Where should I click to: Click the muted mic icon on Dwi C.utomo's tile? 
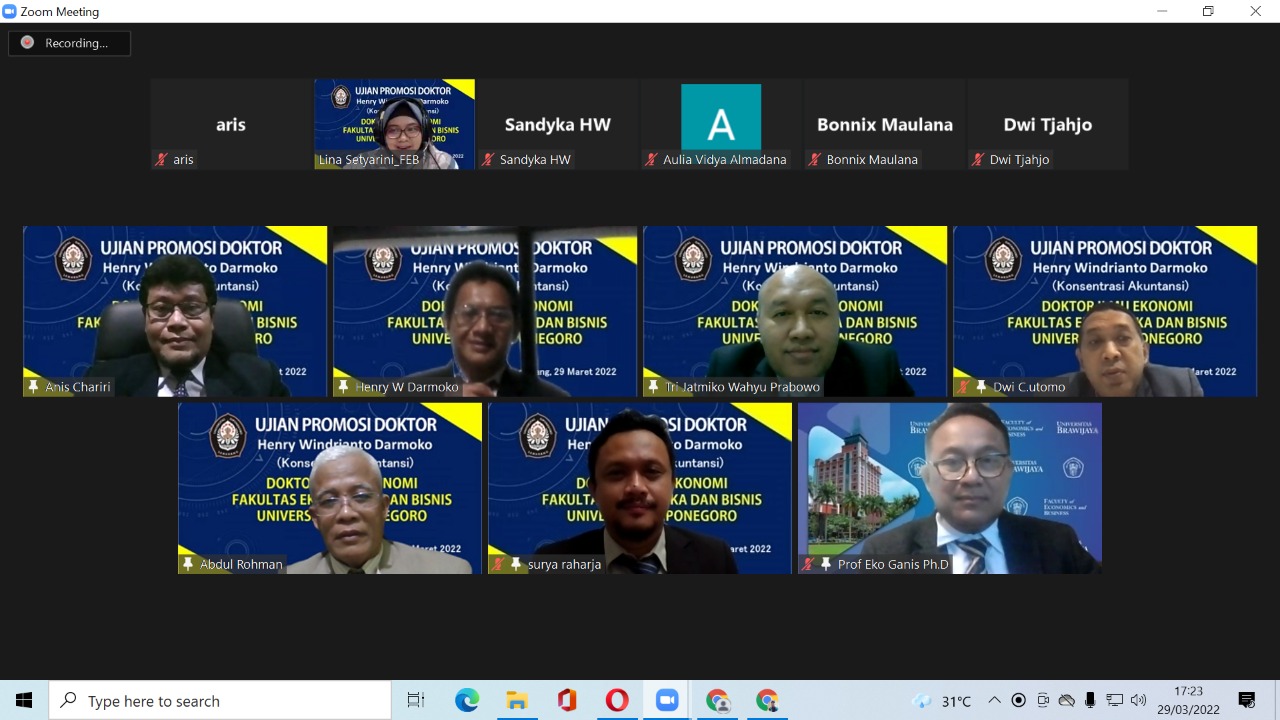963,387
